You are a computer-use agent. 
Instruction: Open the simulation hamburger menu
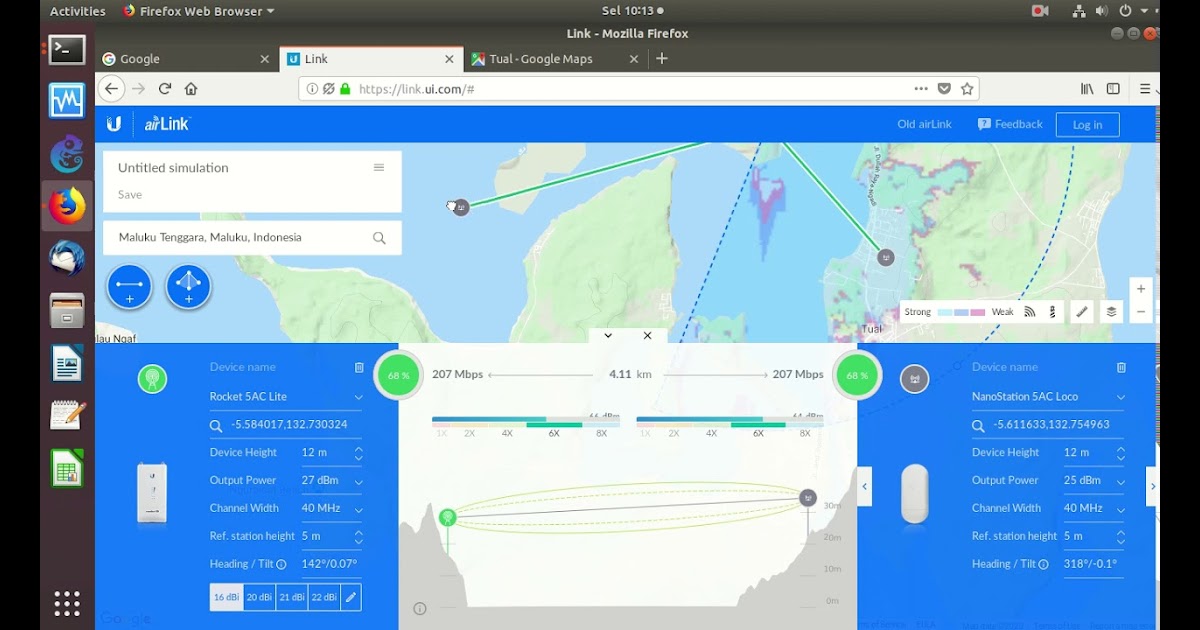379,168
